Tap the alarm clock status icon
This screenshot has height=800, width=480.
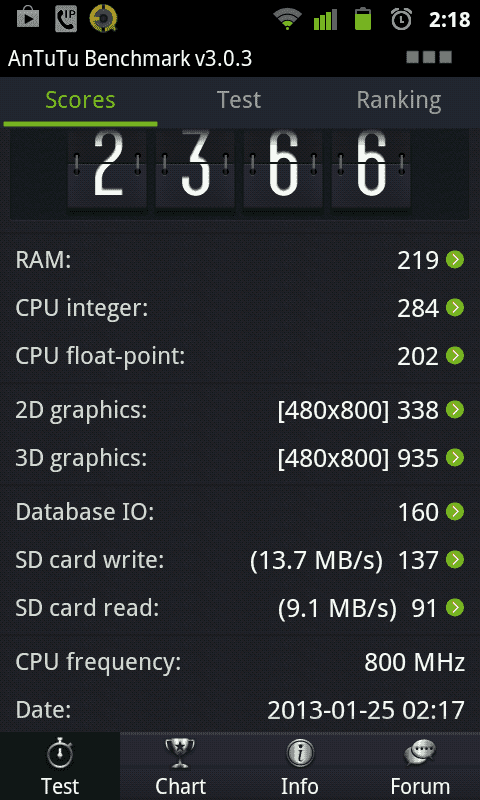point(401,19)
